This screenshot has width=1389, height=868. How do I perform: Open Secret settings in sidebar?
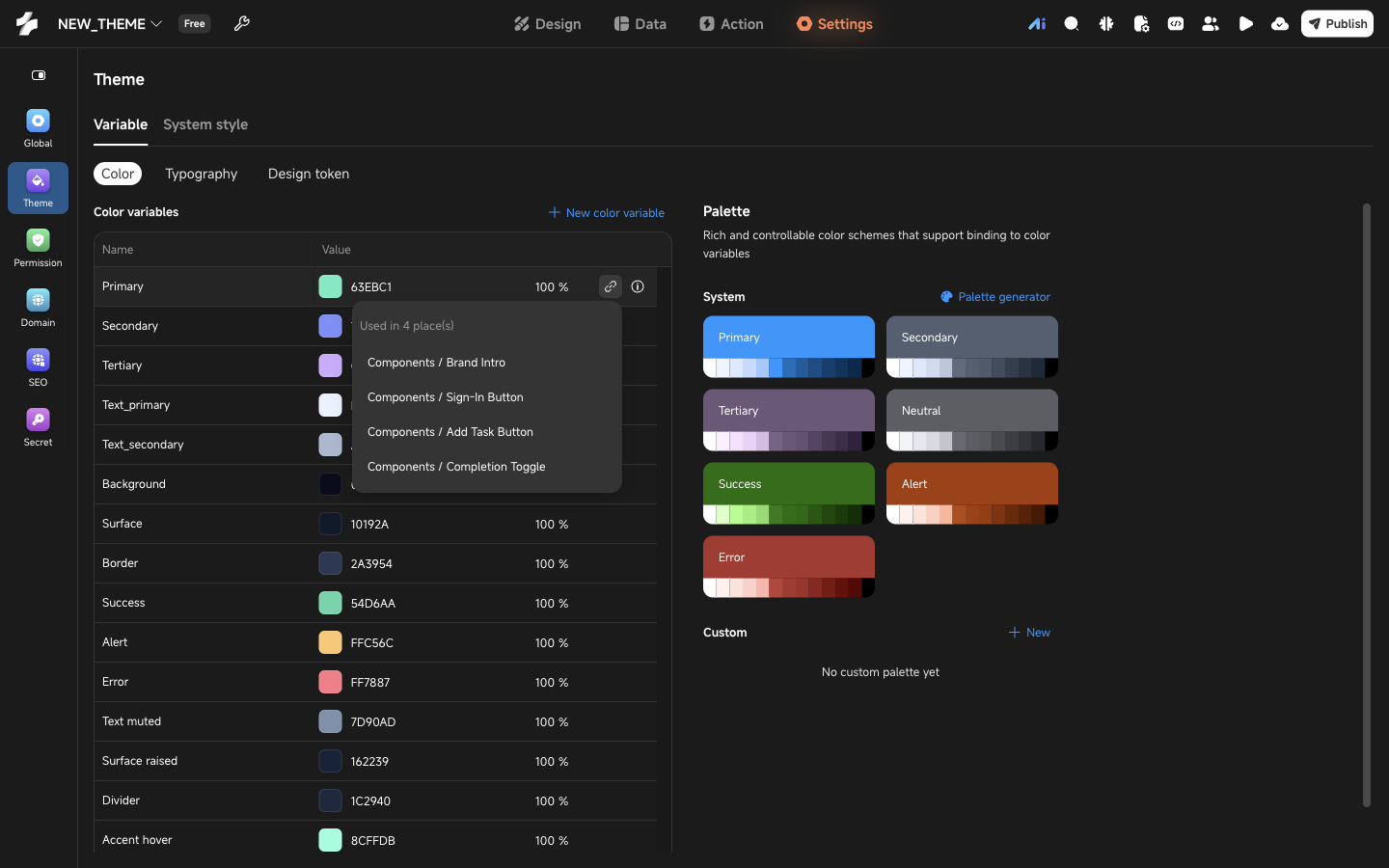point(38,427)
